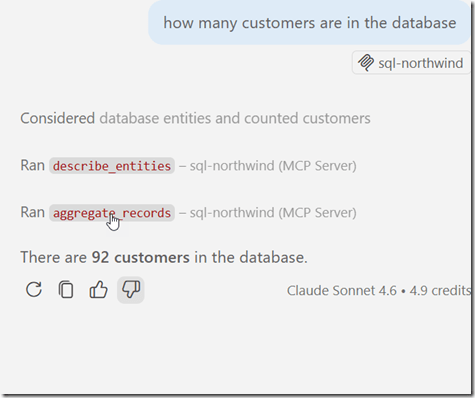This screenshot has width=475, height=398.
Task: Expand the Considered database entities reasoning
Action: click(x=195, y=118)
